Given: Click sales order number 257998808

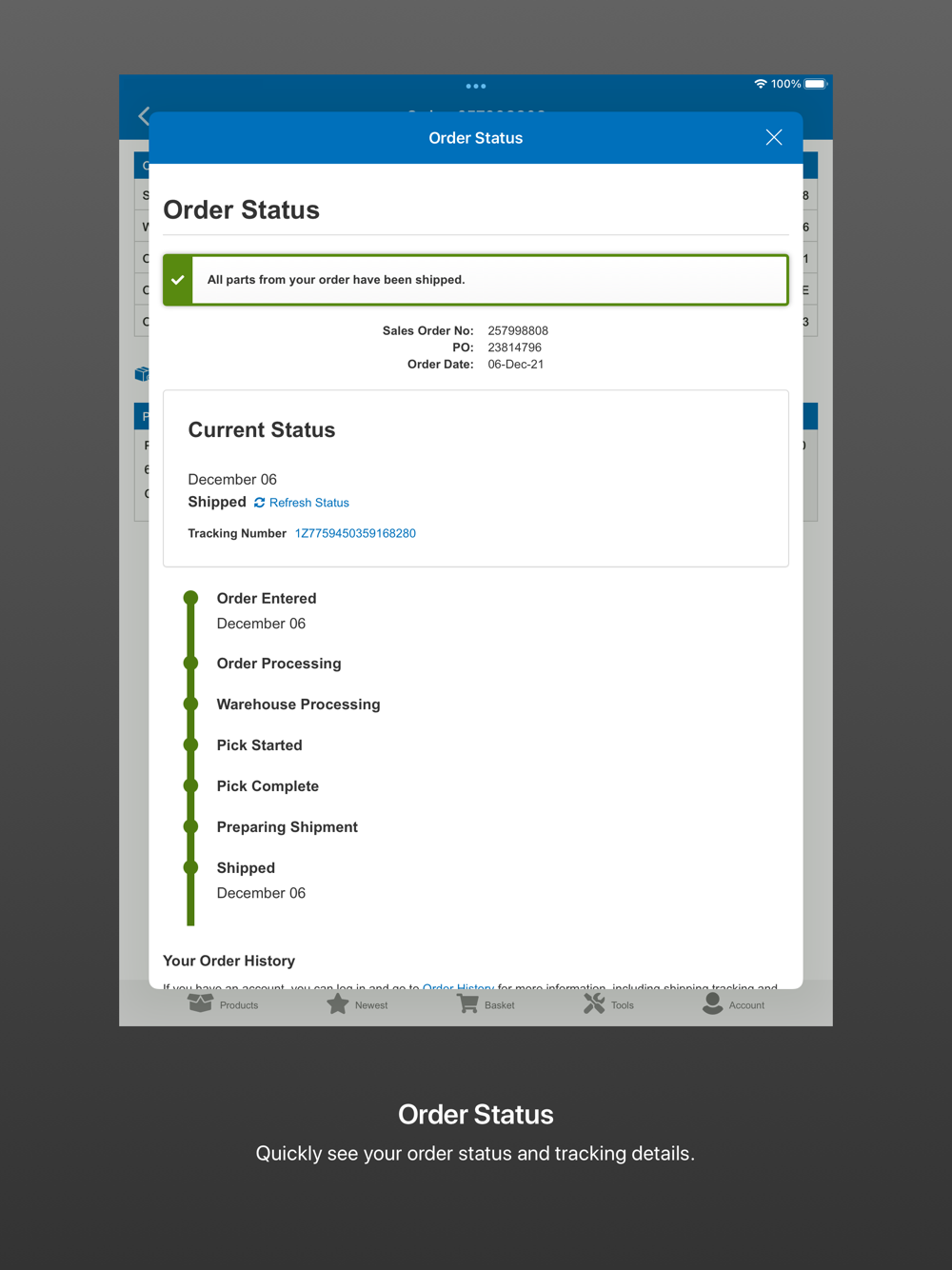Looking at the screenshot, I should 518,331.
